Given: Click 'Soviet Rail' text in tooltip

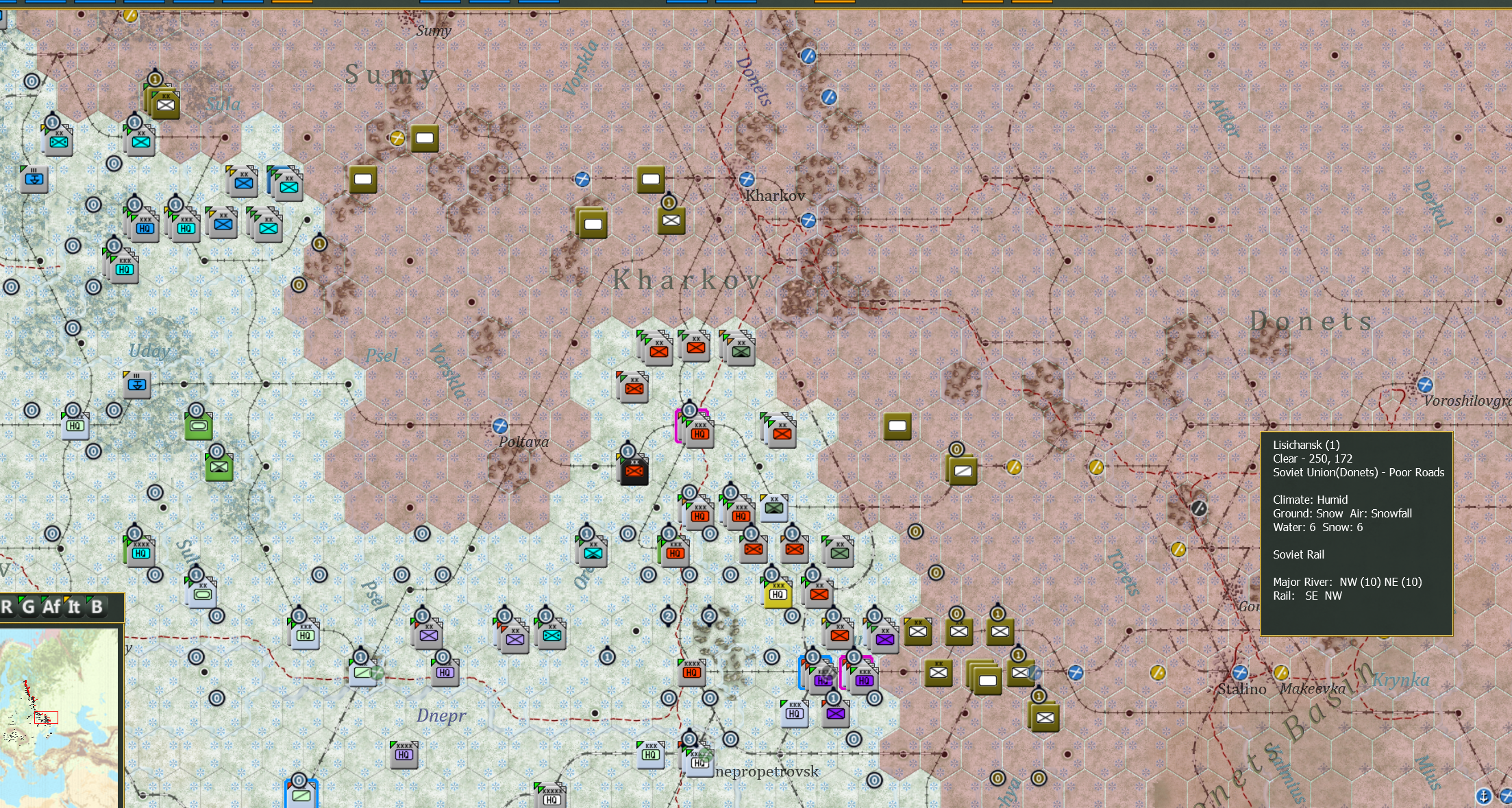Looking at the screenshot, I should click(x=1298, y=554).
